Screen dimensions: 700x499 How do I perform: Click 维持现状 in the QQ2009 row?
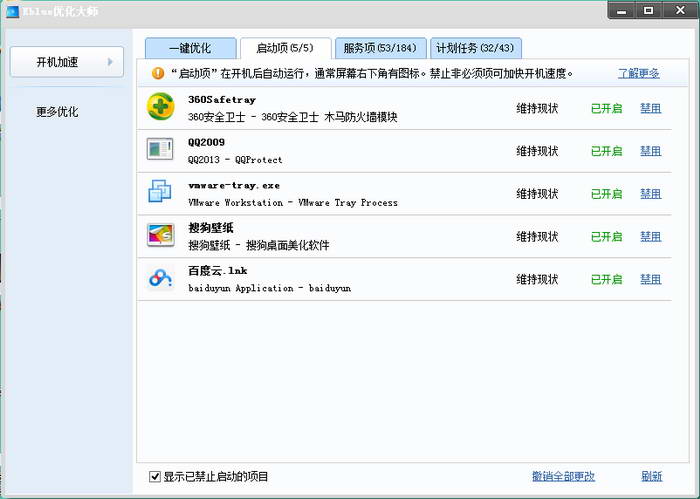click(x=537, y=151)
